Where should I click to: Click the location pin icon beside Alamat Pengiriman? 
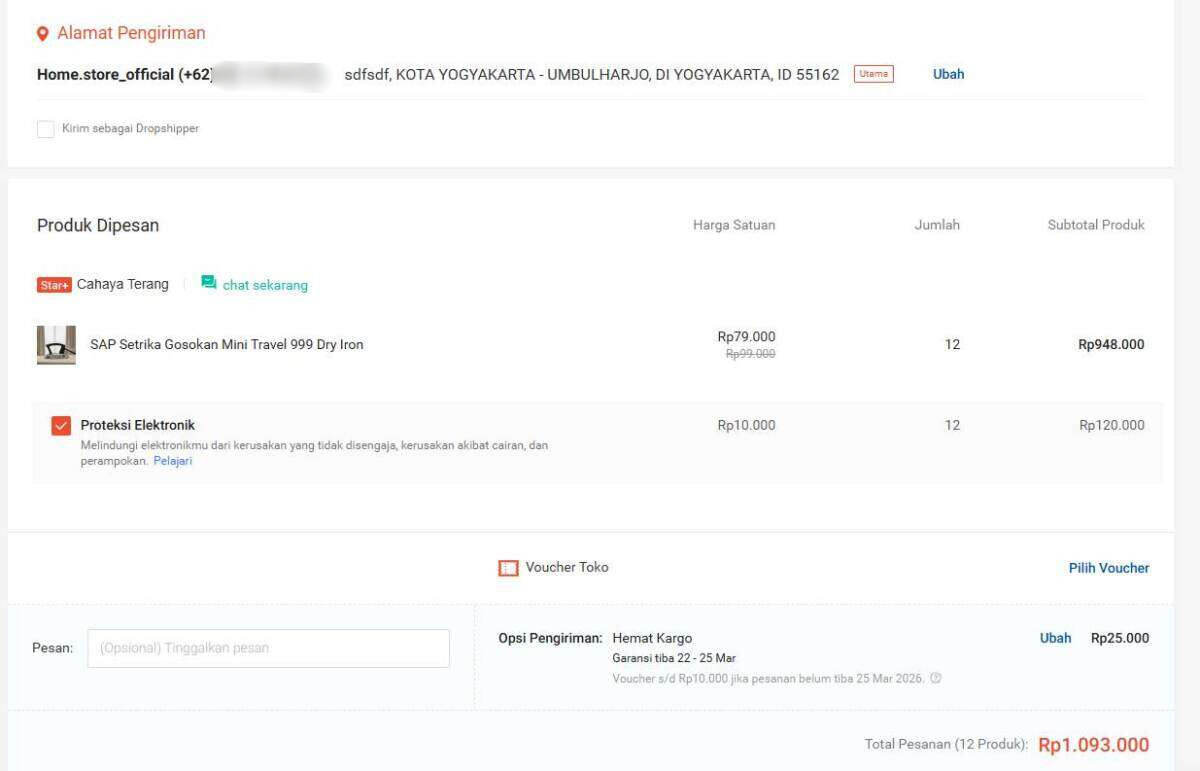coord(42,34)
